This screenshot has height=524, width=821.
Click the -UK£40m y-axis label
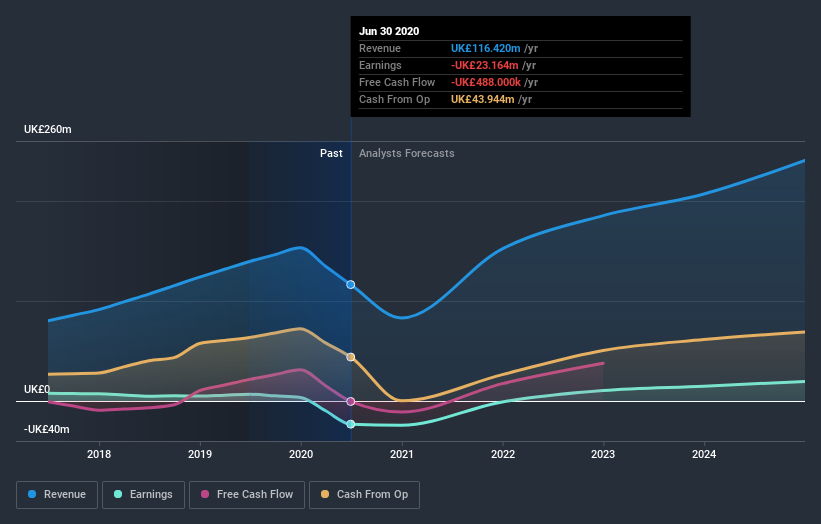point(47,429)
